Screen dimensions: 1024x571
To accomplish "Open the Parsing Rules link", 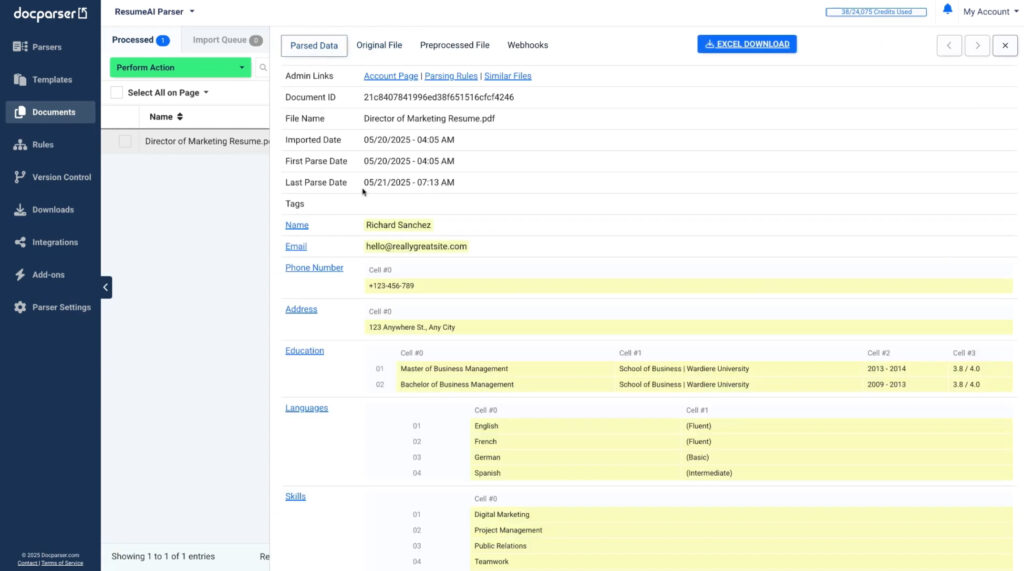I will [x=451, y=76].
